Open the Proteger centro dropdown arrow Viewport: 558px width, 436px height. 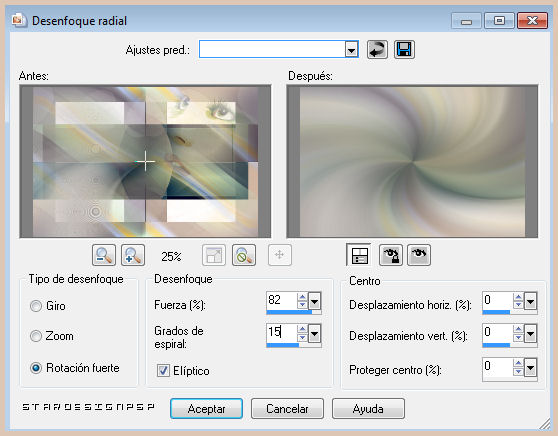click(x=530, y=368)
